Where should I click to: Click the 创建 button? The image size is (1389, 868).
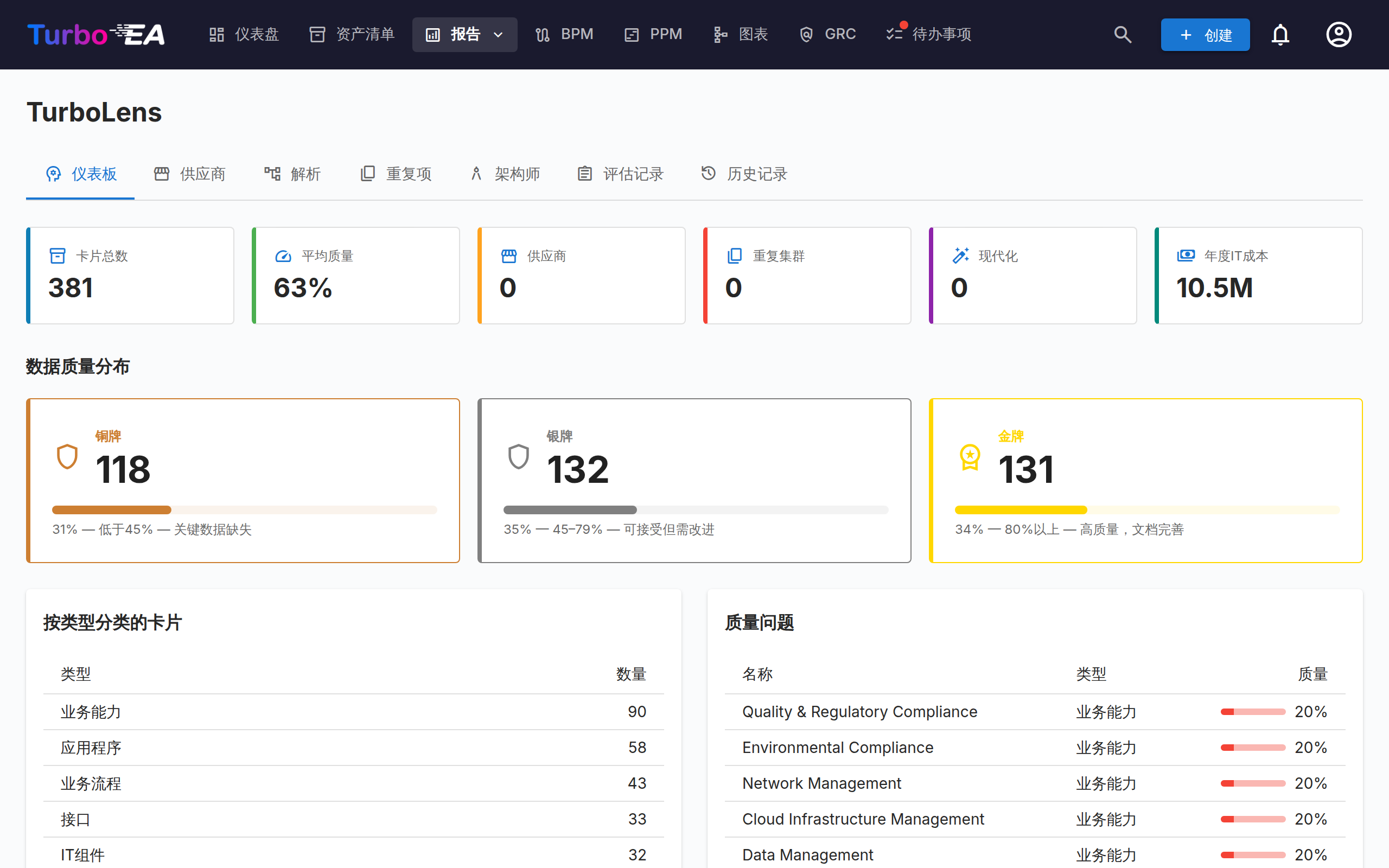point(1205,34)
